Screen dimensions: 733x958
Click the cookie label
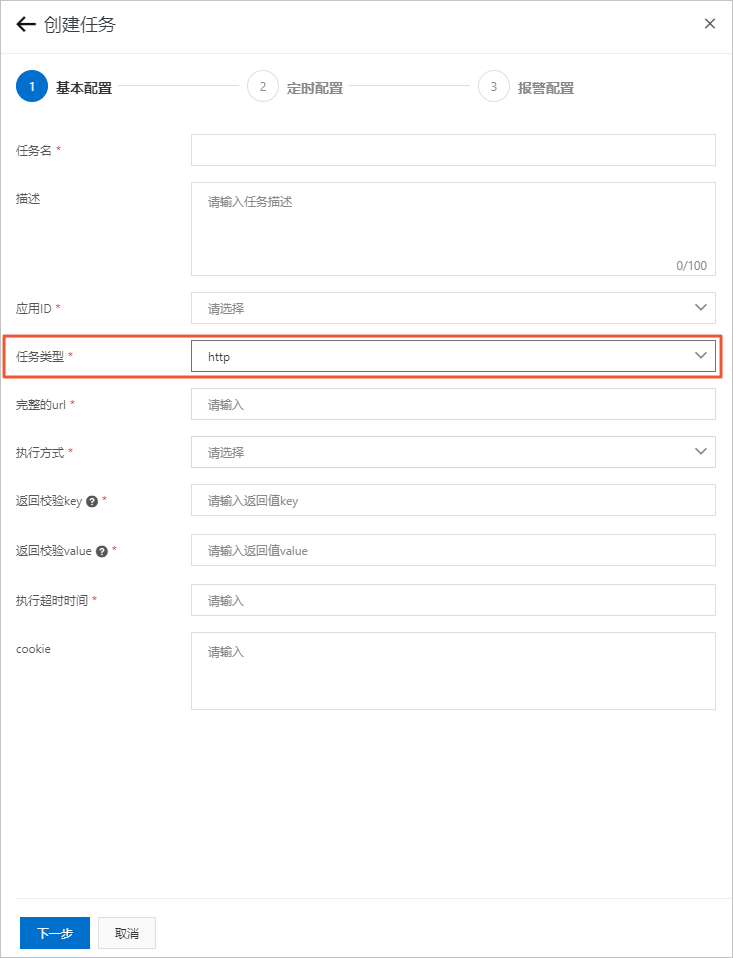click(33, 649)
